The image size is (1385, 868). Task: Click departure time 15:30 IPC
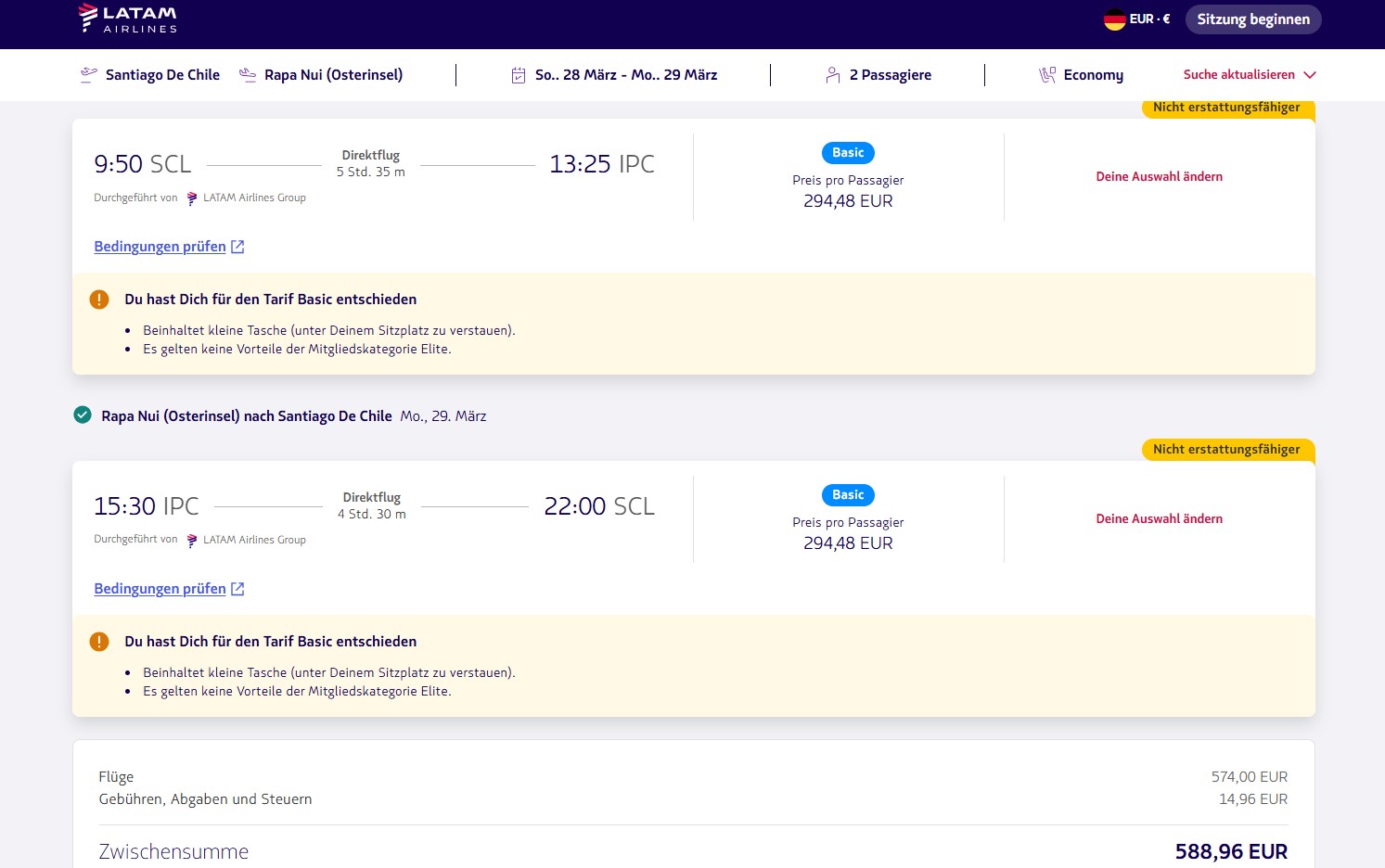147,506
